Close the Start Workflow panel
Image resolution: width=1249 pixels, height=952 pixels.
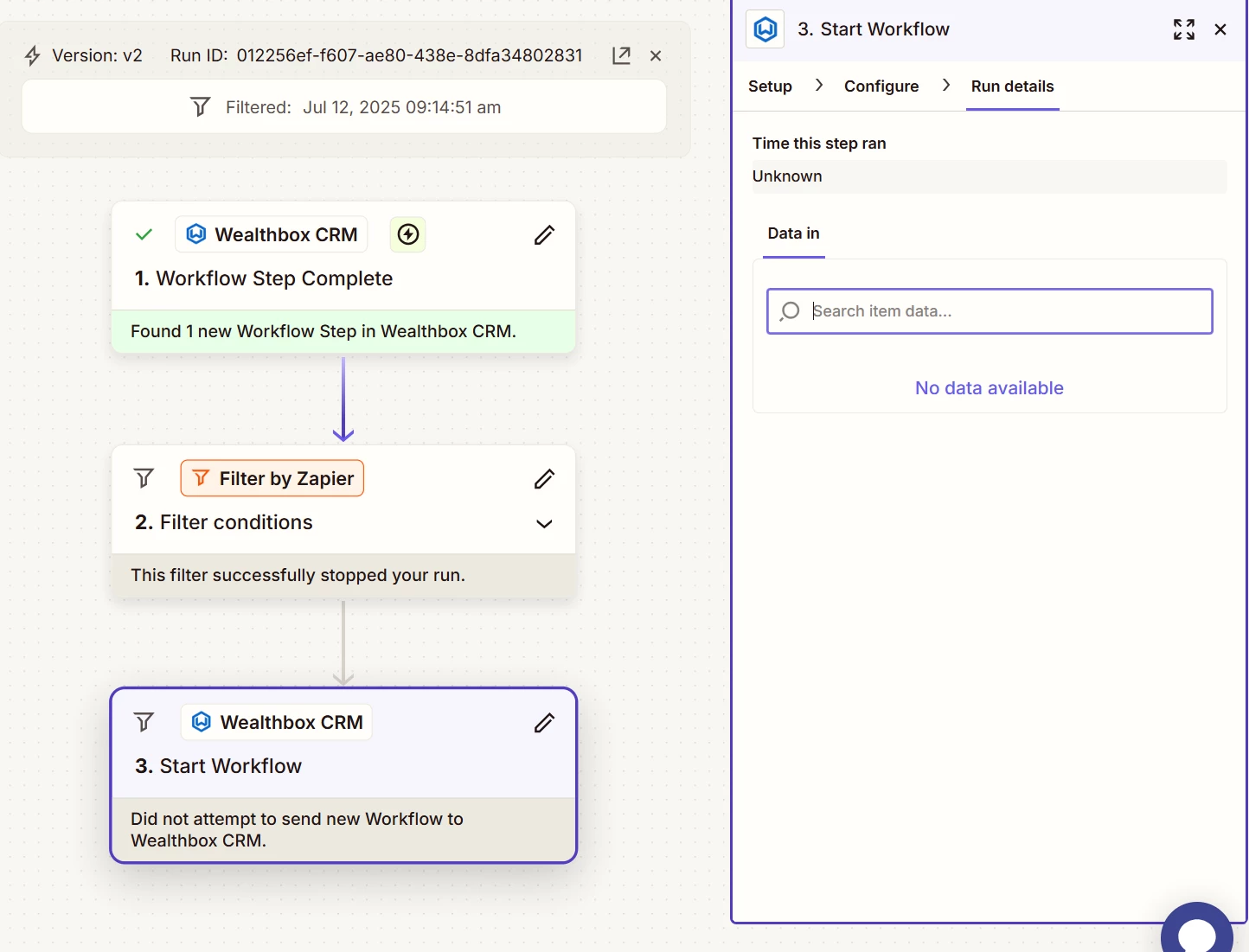[1220, 29]
